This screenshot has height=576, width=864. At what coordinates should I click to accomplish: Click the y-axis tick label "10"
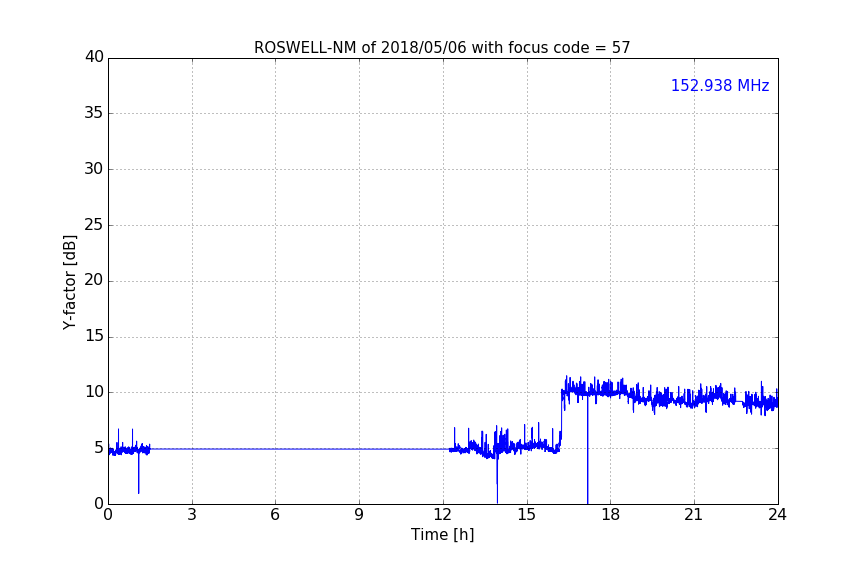tap(94, 392)
